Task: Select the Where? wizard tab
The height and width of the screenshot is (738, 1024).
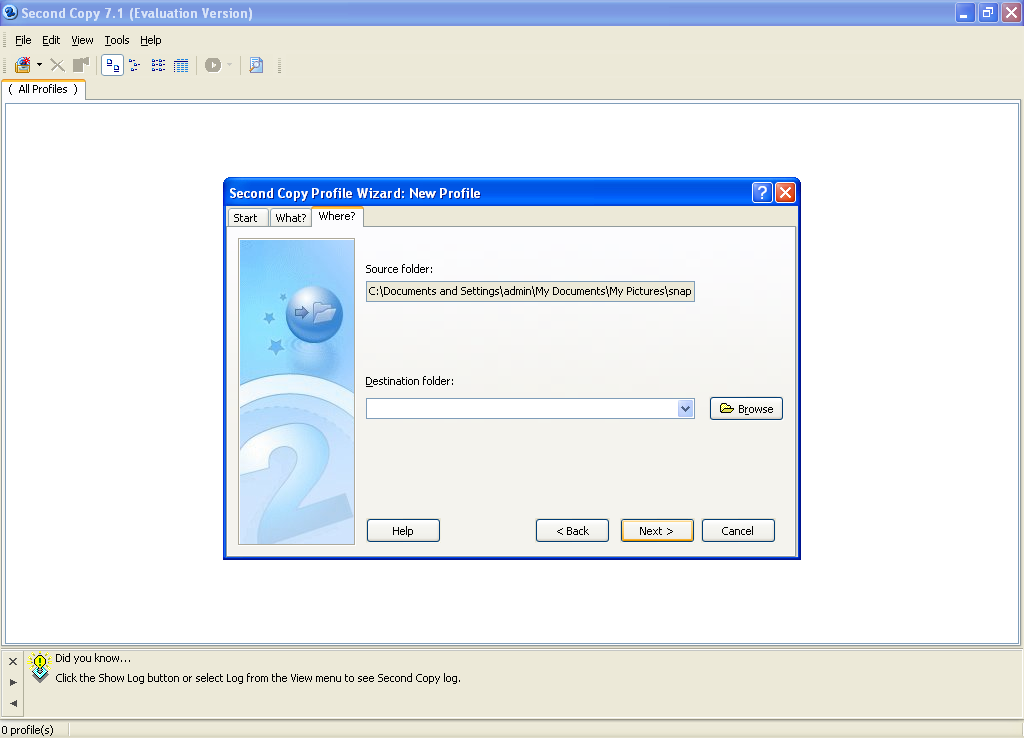Action: 337,216
